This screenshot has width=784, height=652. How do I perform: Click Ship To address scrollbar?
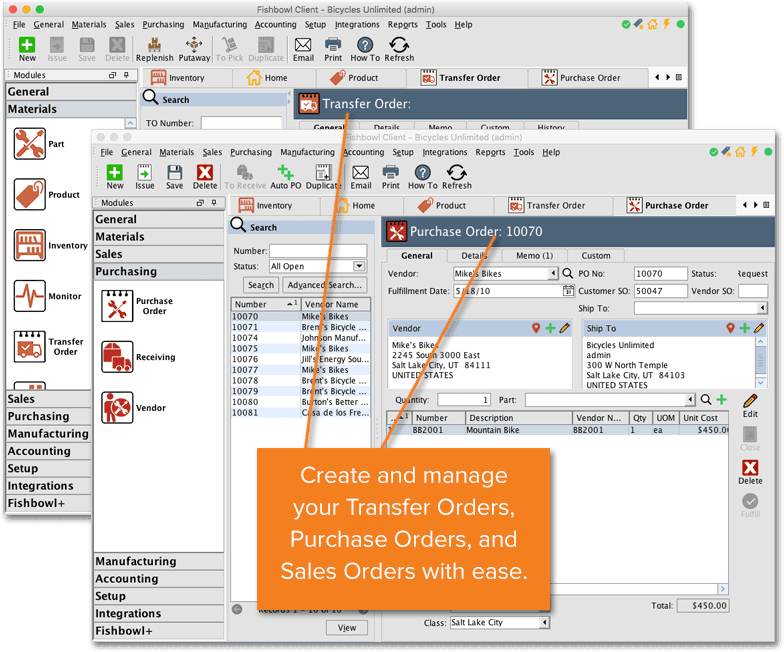(760, 361)
